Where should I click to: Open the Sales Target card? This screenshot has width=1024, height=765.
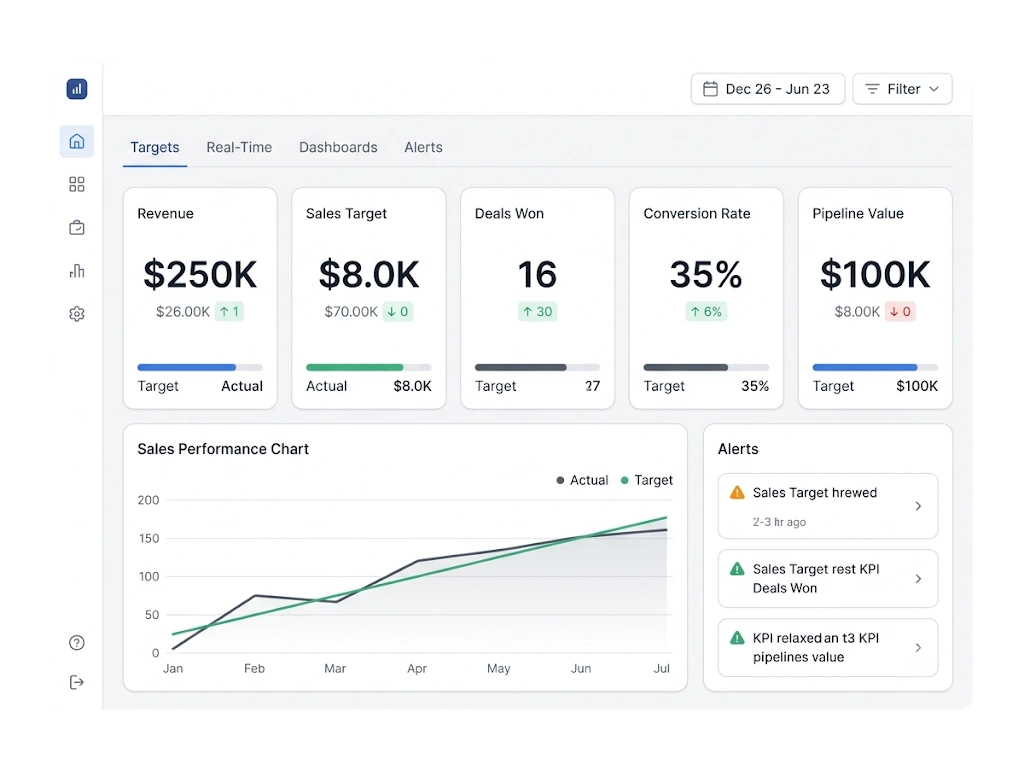click(x=369, y=299)
